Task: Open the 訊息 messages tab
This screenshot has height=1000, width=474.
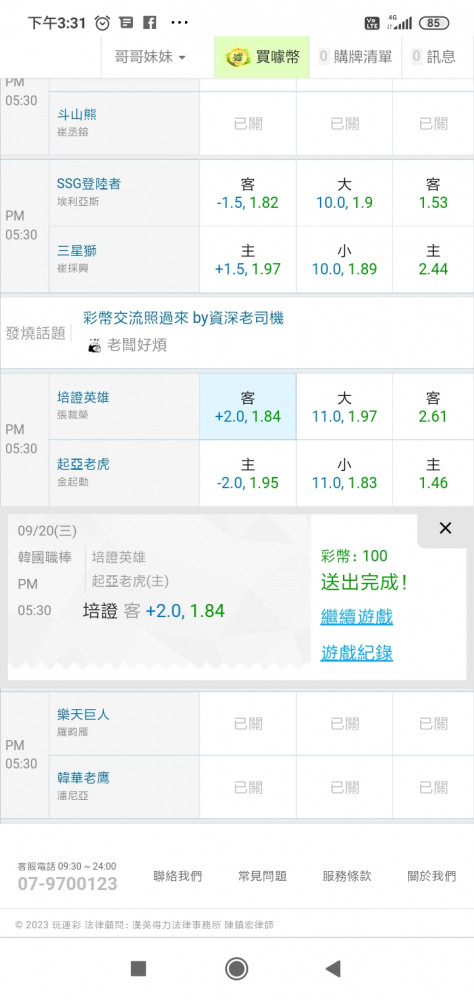Action: [434, 57]
